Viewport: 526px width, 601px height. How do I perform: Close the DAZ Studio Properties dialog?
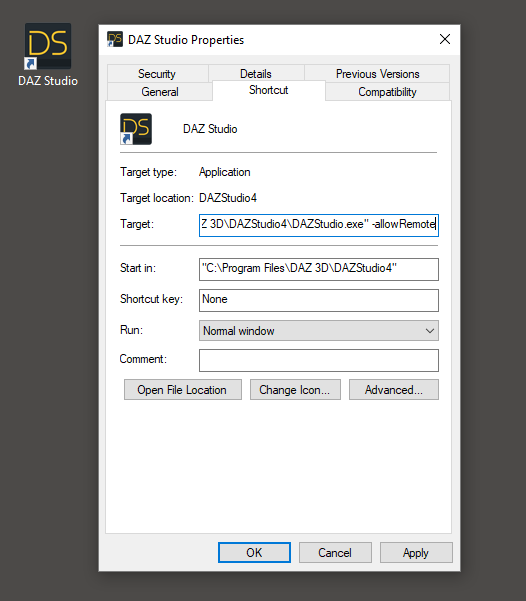[x=445, y=39]
